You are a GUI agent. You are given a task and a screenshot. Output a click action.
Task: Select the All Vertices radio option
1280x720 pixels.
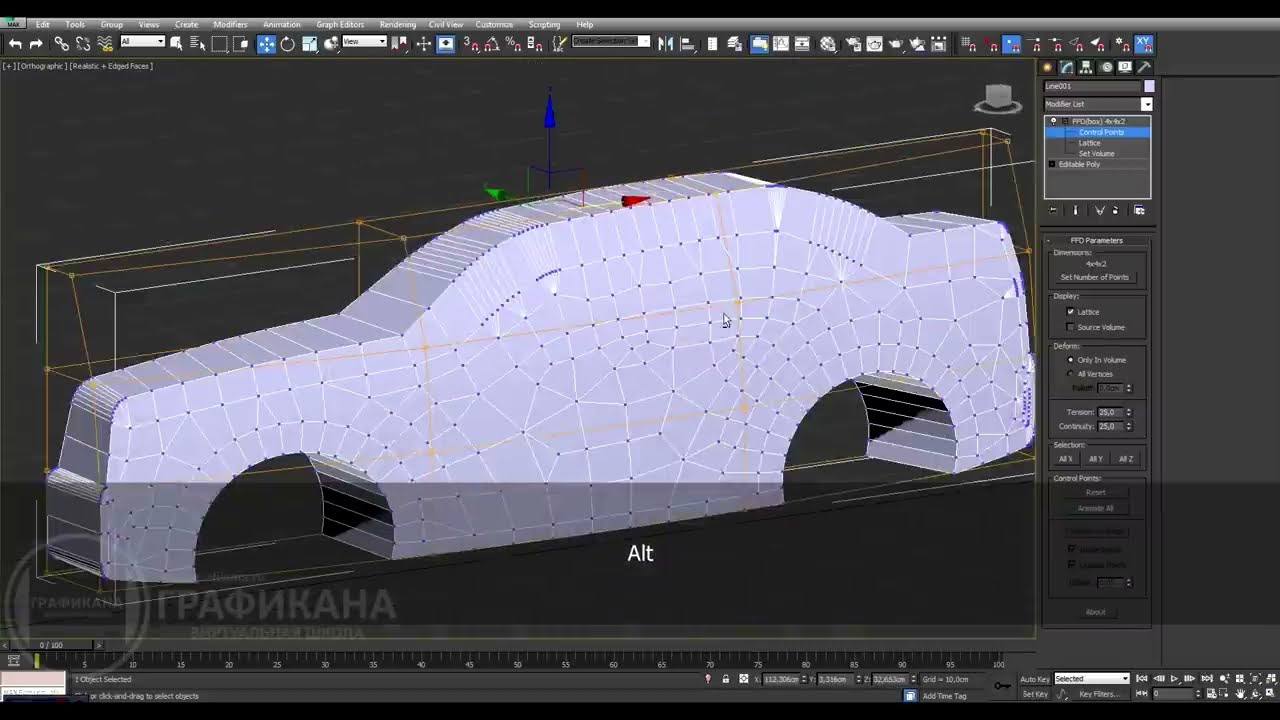1071,374
